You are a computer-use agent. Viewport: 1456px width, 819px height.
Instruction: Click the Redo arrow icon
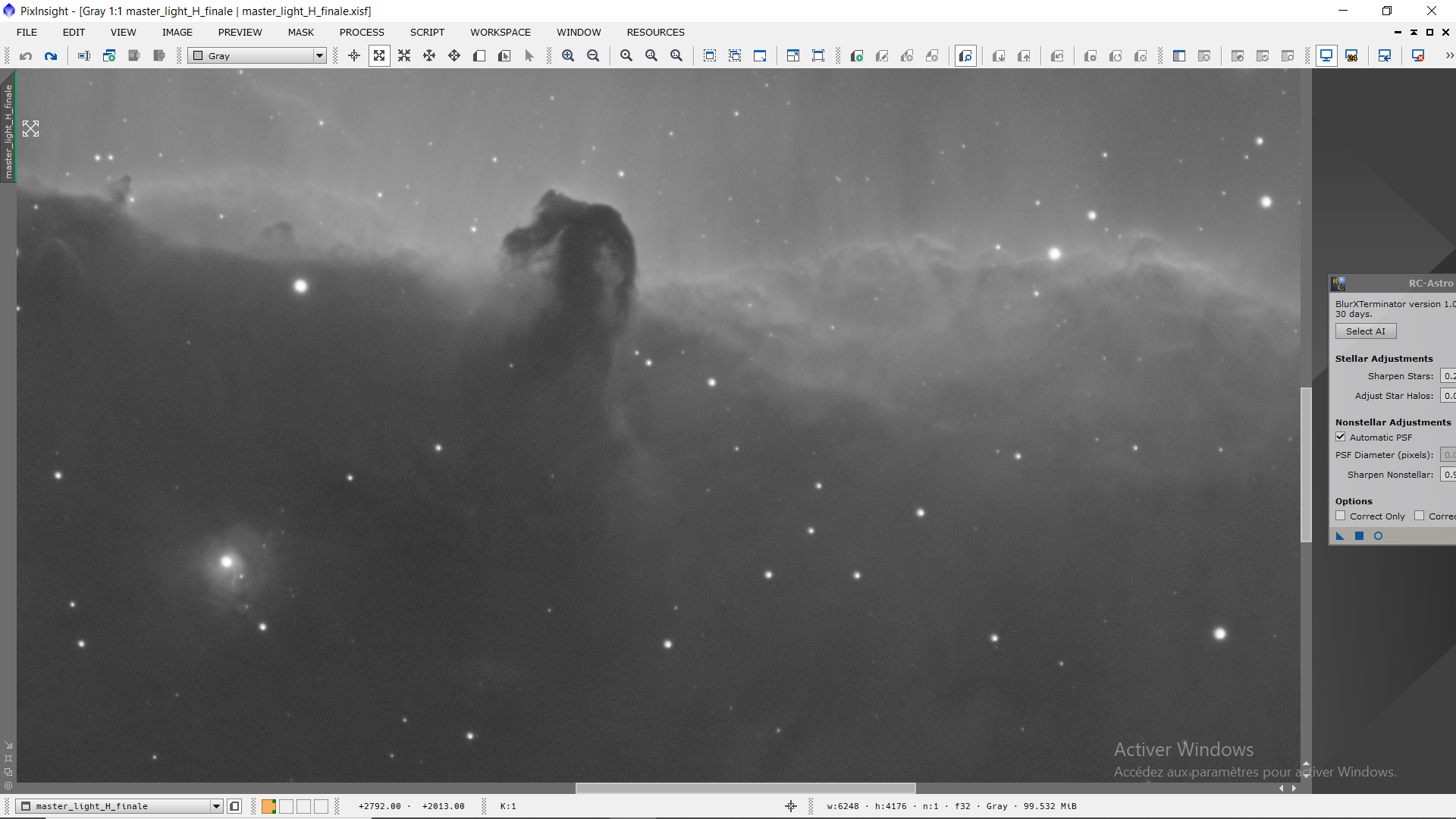pyautogui.click(x=51, y=55)
